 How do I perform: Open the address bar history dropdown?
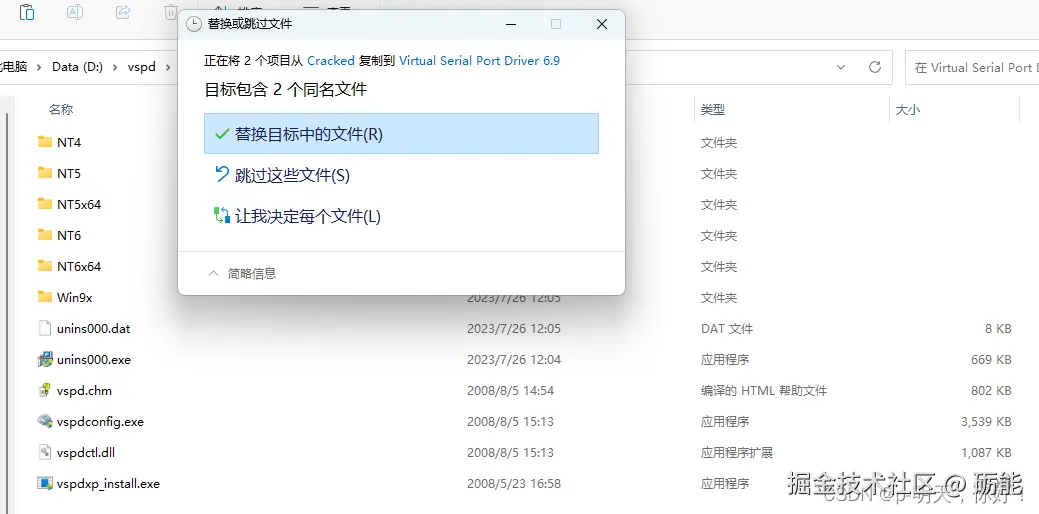[841, 67]
